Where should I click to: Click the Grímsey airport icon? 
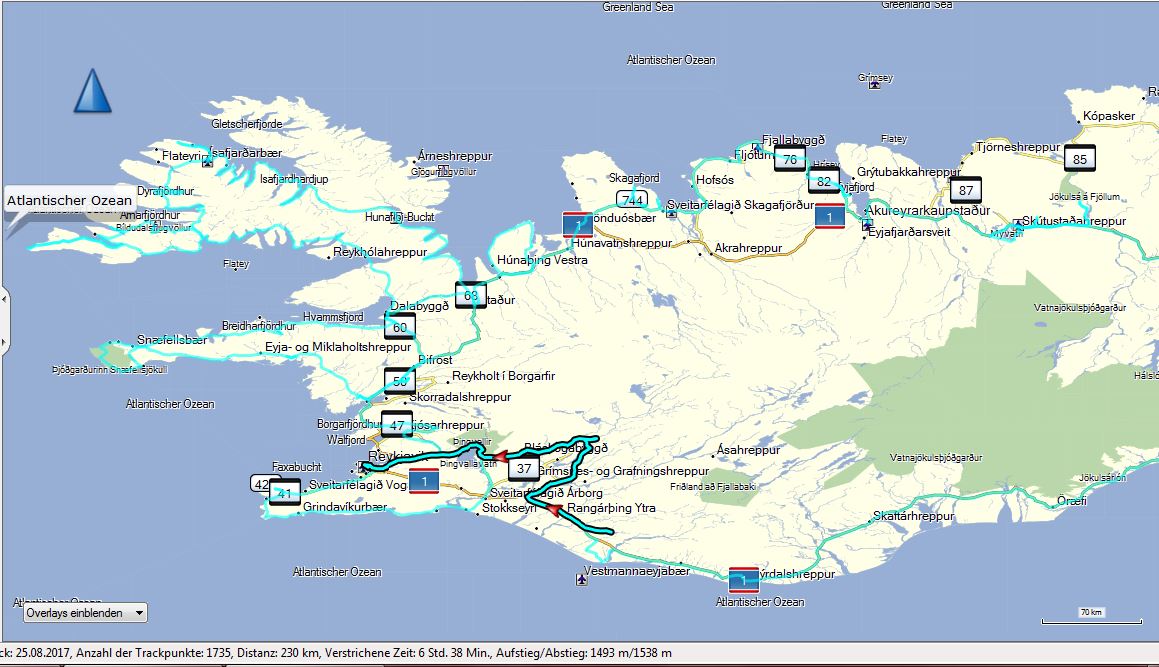[x=876, y=85]
